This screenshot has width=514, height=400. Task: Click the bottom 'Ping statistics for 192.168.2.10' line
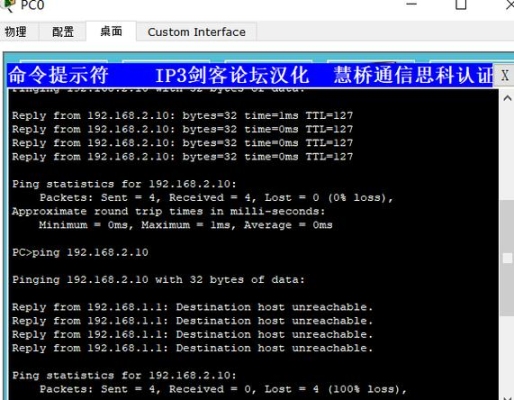pyautogui.click(x=124, y=375)
